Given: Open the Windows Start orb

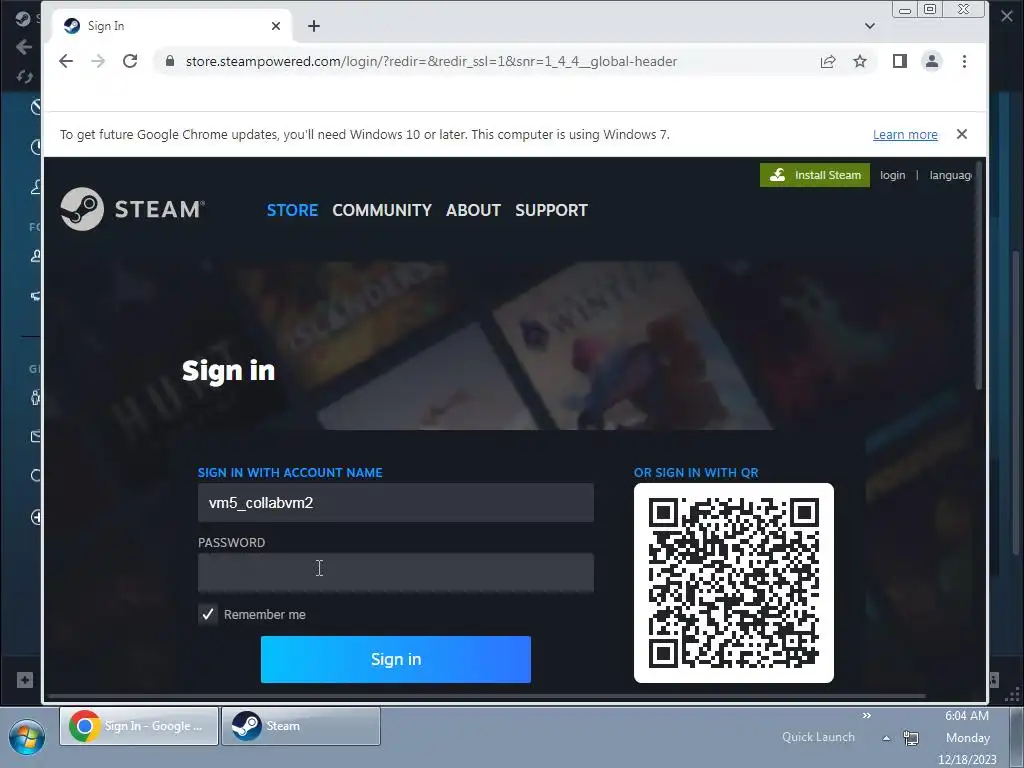Looking at the screenshot, I should coord(27,737).
